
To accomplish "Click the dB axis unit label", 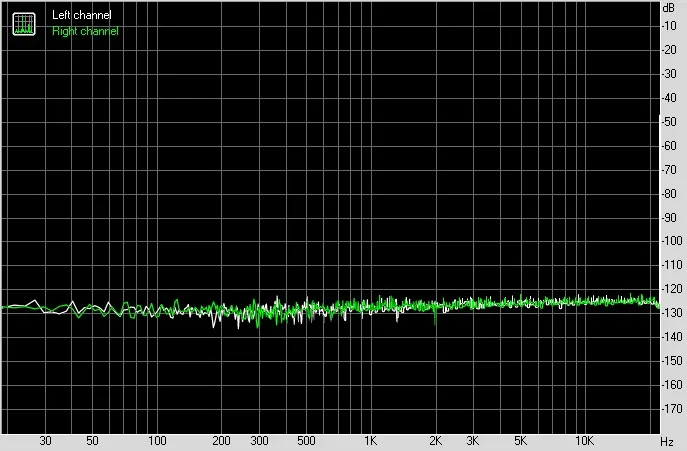I will [x=669, y=8].
